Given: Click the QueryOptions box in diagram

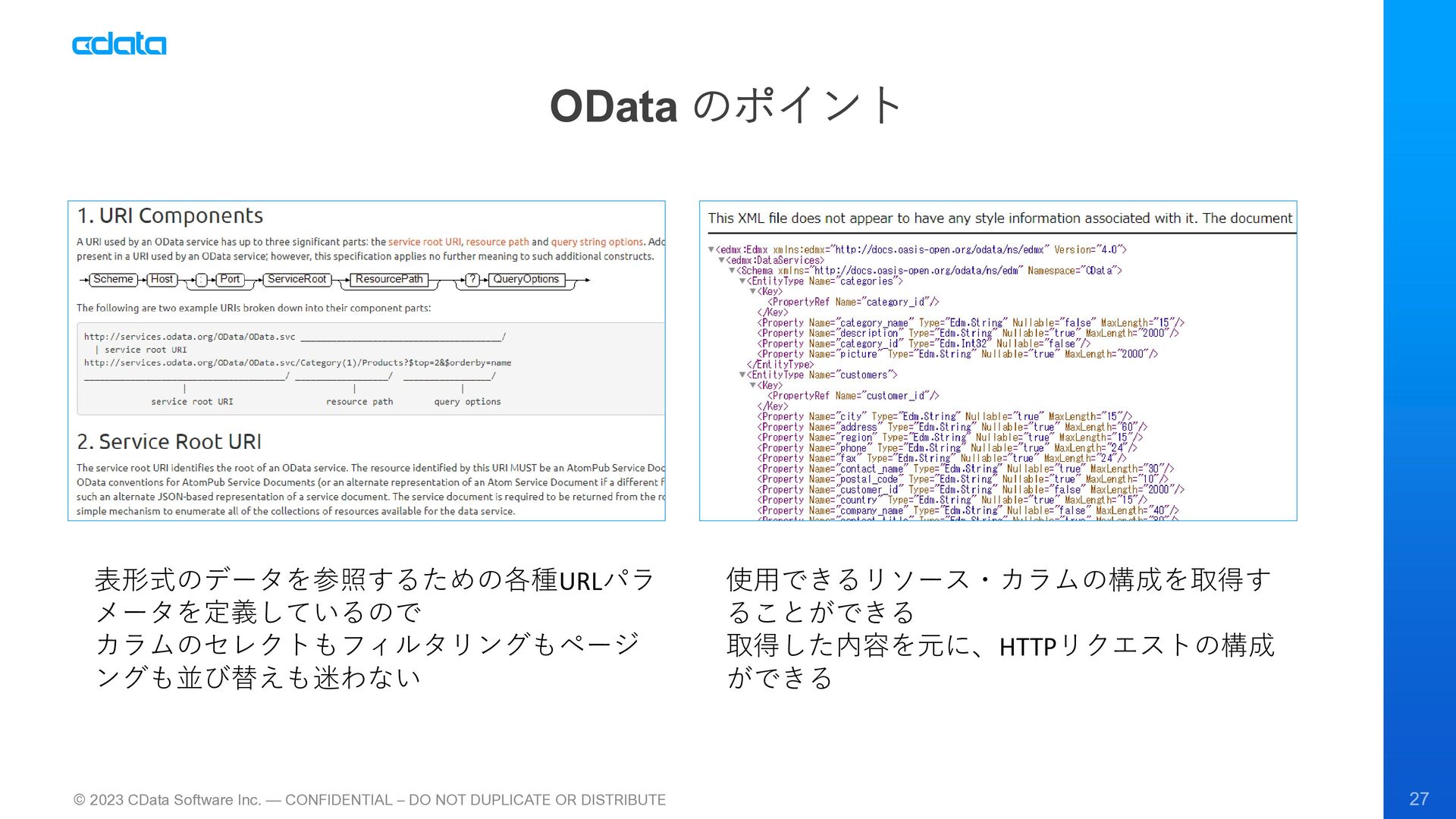Looking at the screenshot, I should 526,280.
